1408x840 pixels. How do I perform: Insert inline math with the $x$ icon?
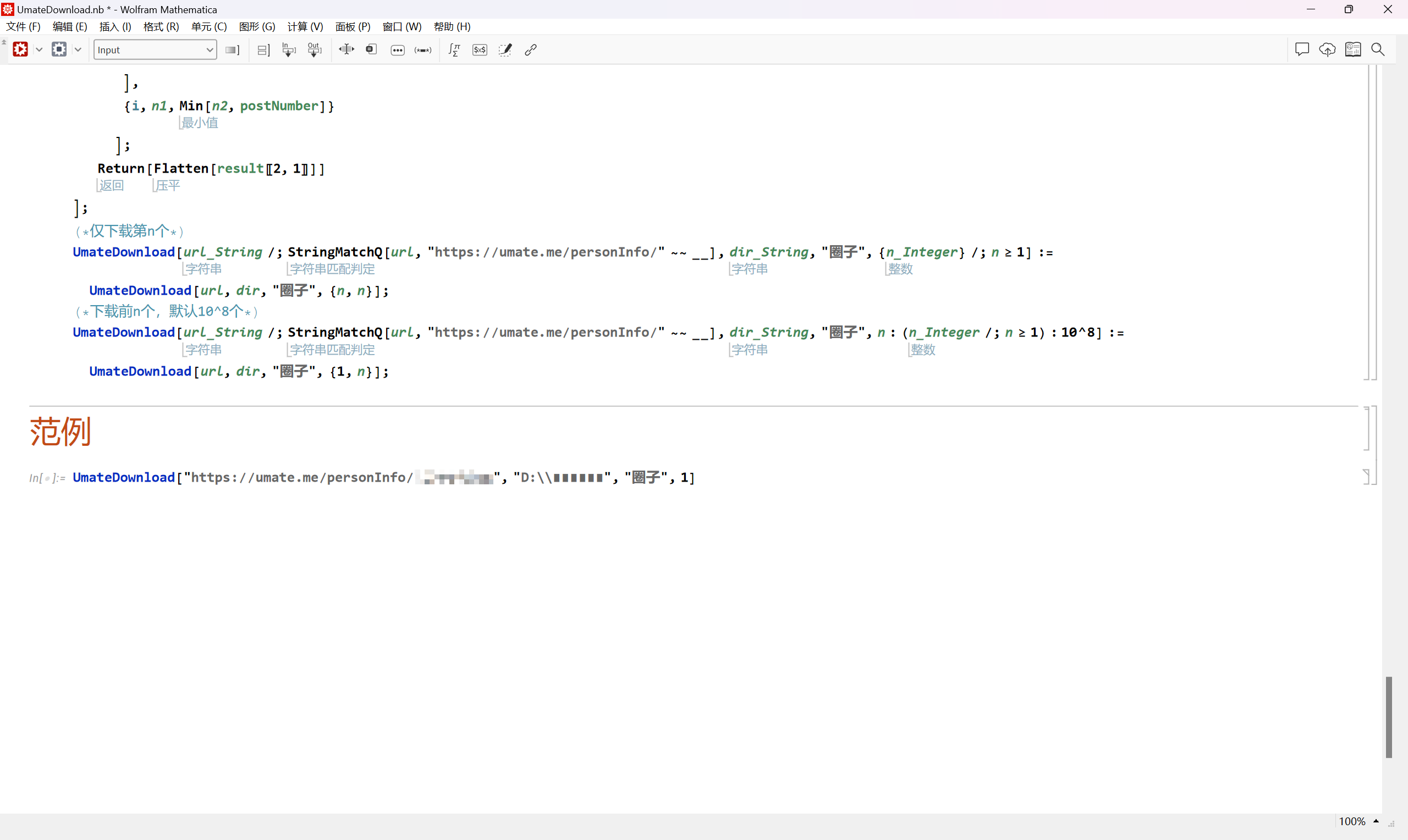(479, 49)
